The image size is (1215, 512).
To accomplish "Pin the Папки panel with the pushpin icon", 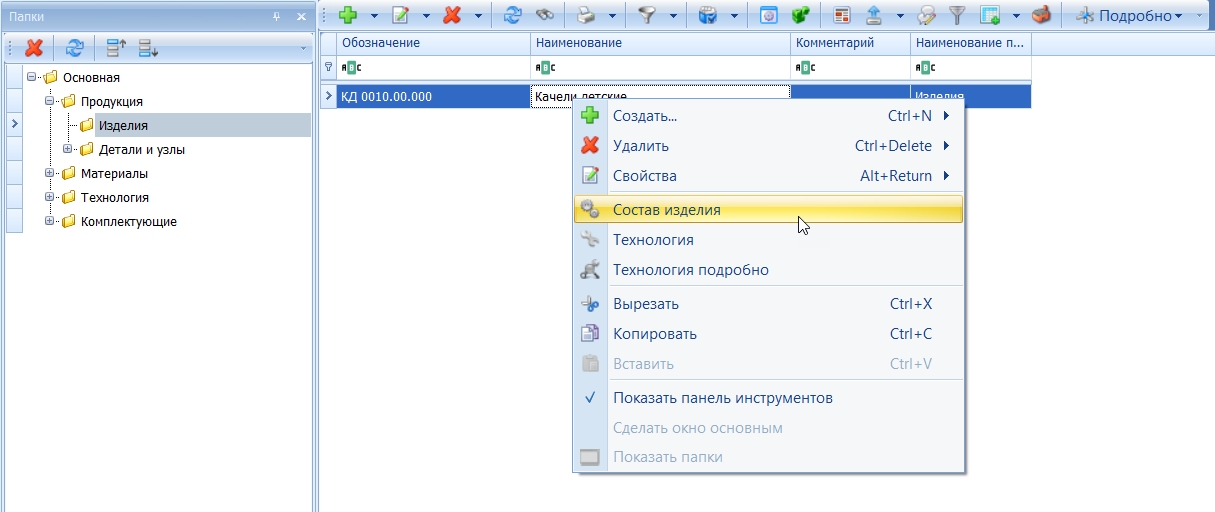I will point(277,16).
